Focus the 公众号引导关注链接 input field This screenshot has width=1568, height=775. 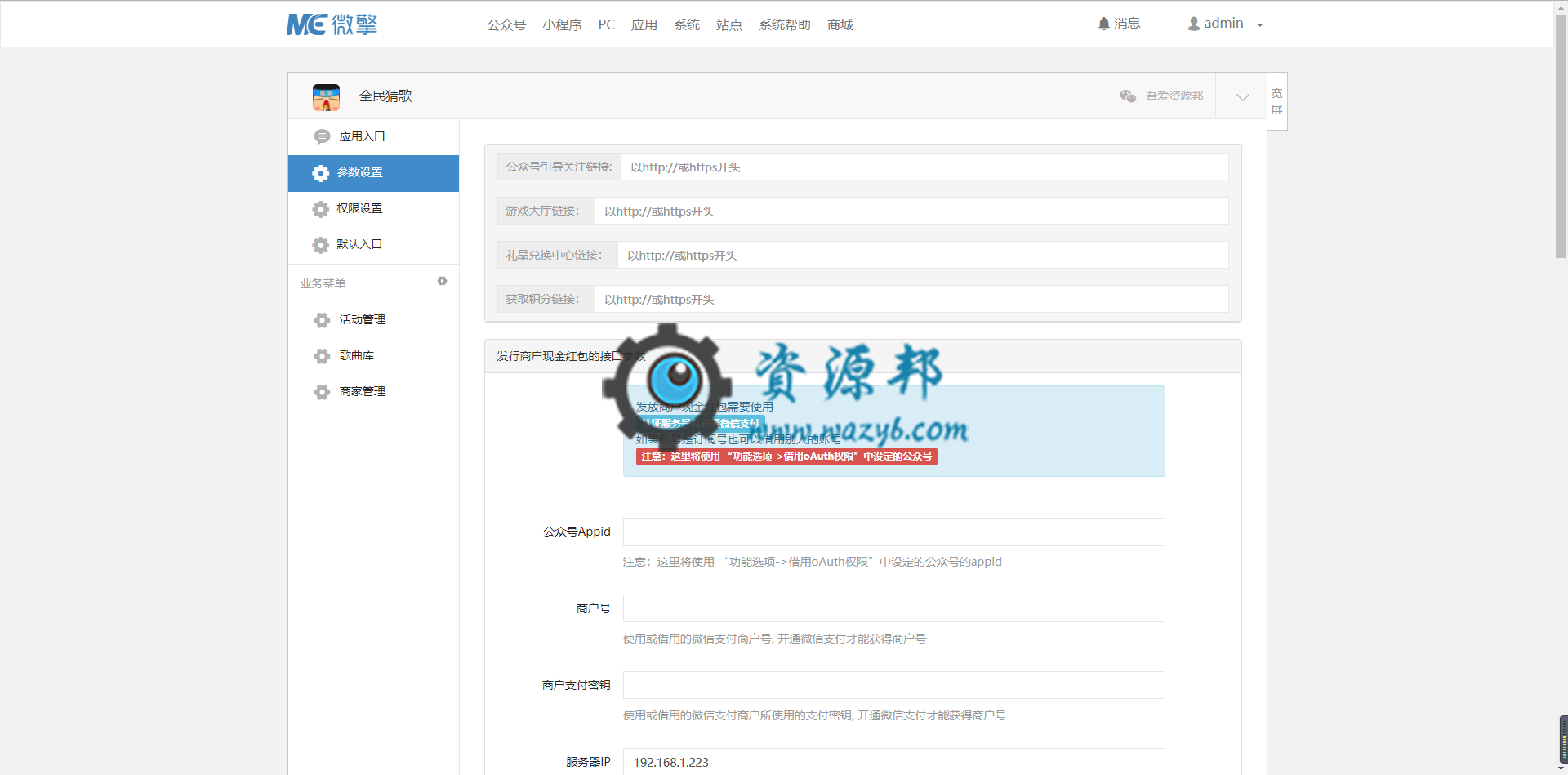924,167
